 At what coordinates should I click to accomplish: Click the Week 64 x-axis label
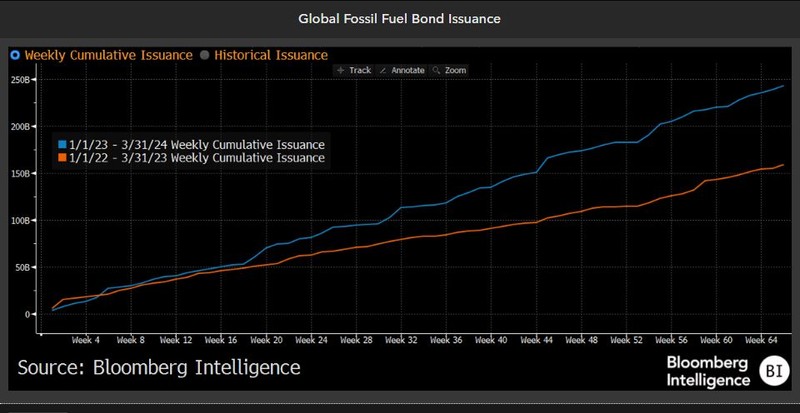tap(762, 341)
